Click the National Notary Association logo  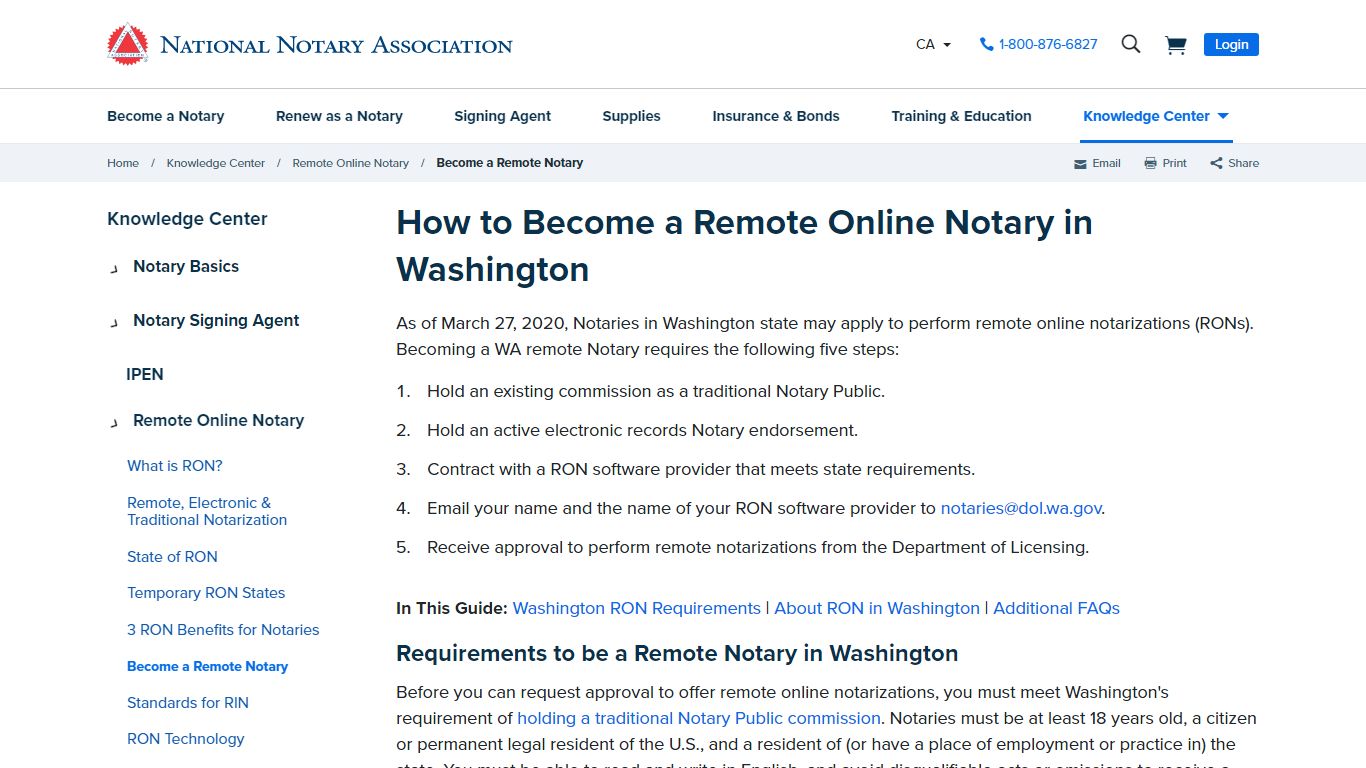[309, 45]
